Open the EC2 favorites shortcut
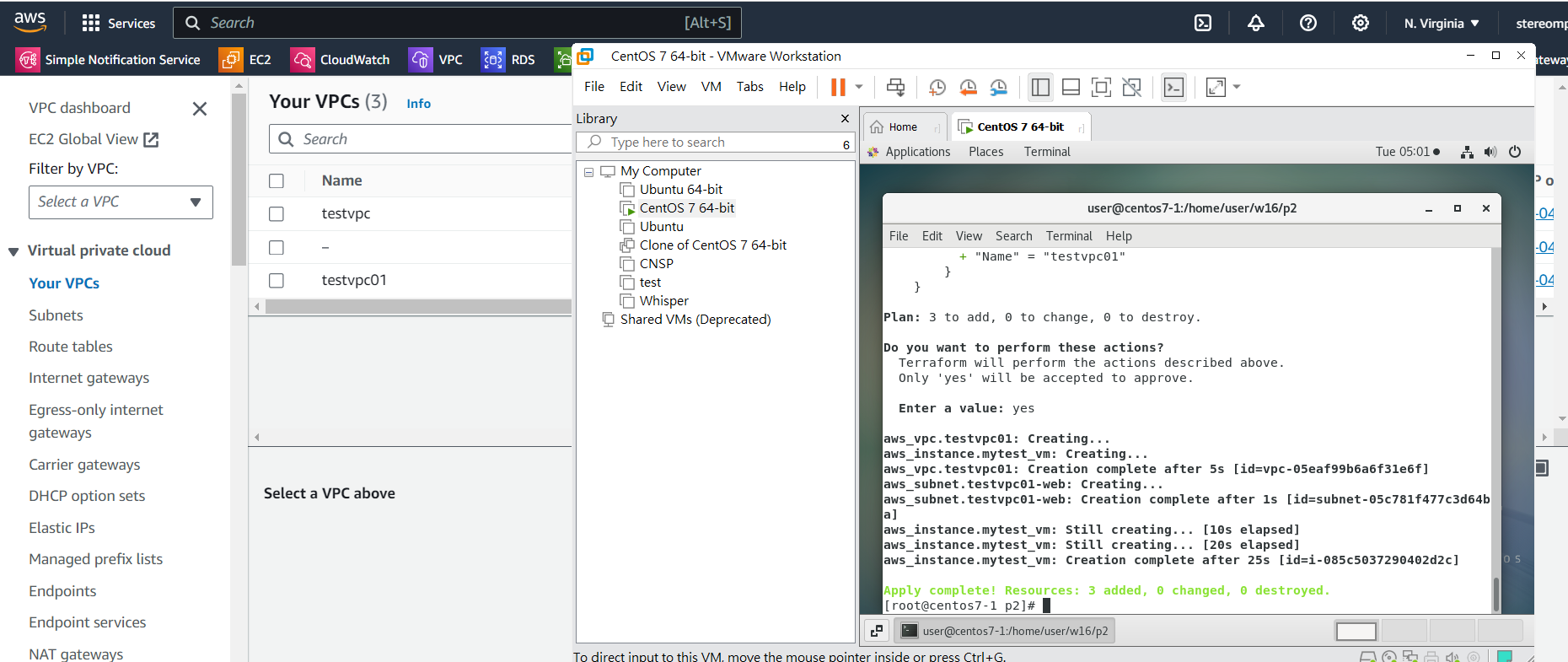 point(245,60)
